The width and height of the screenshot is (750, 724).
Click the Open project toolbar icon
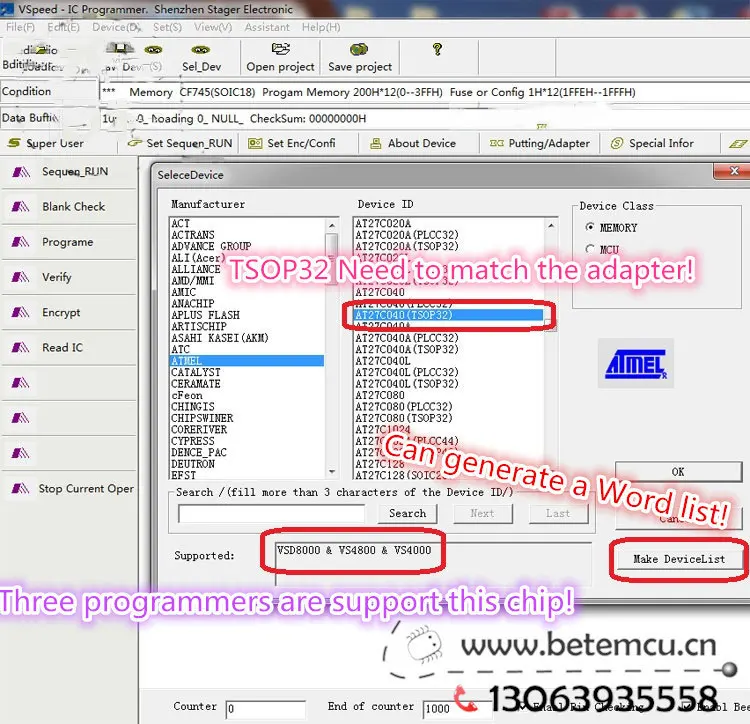281,49
